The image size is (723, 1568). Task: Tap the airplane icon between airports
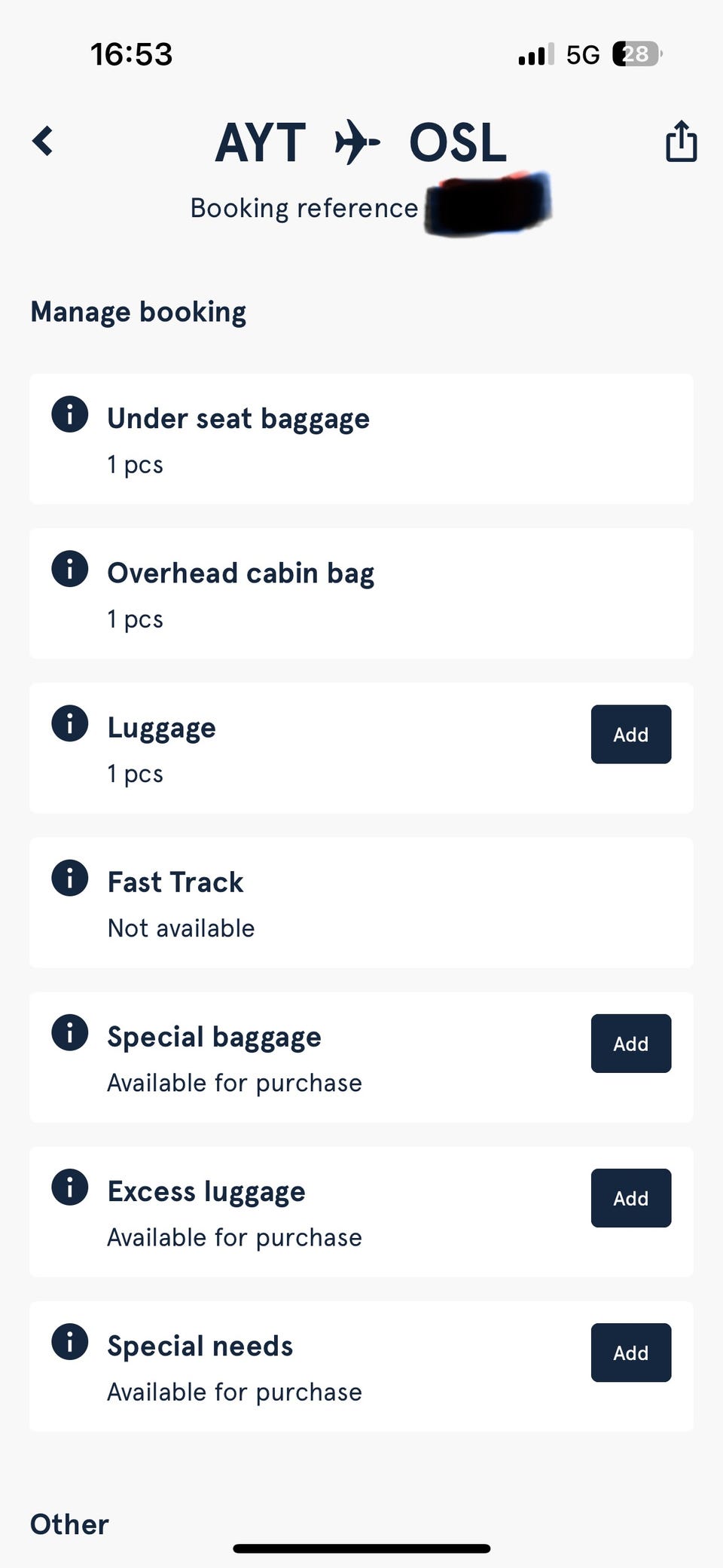[x=357, y=142]
